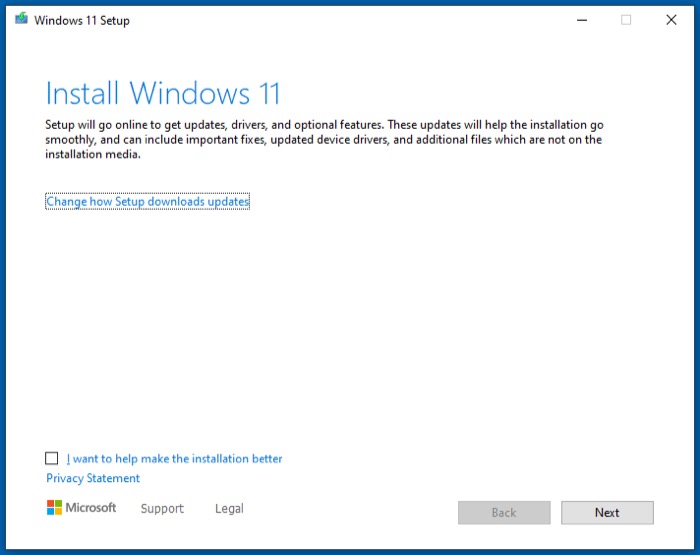
Task: Open 'Change how Setup downloads updates'
Action: point(147,202)
